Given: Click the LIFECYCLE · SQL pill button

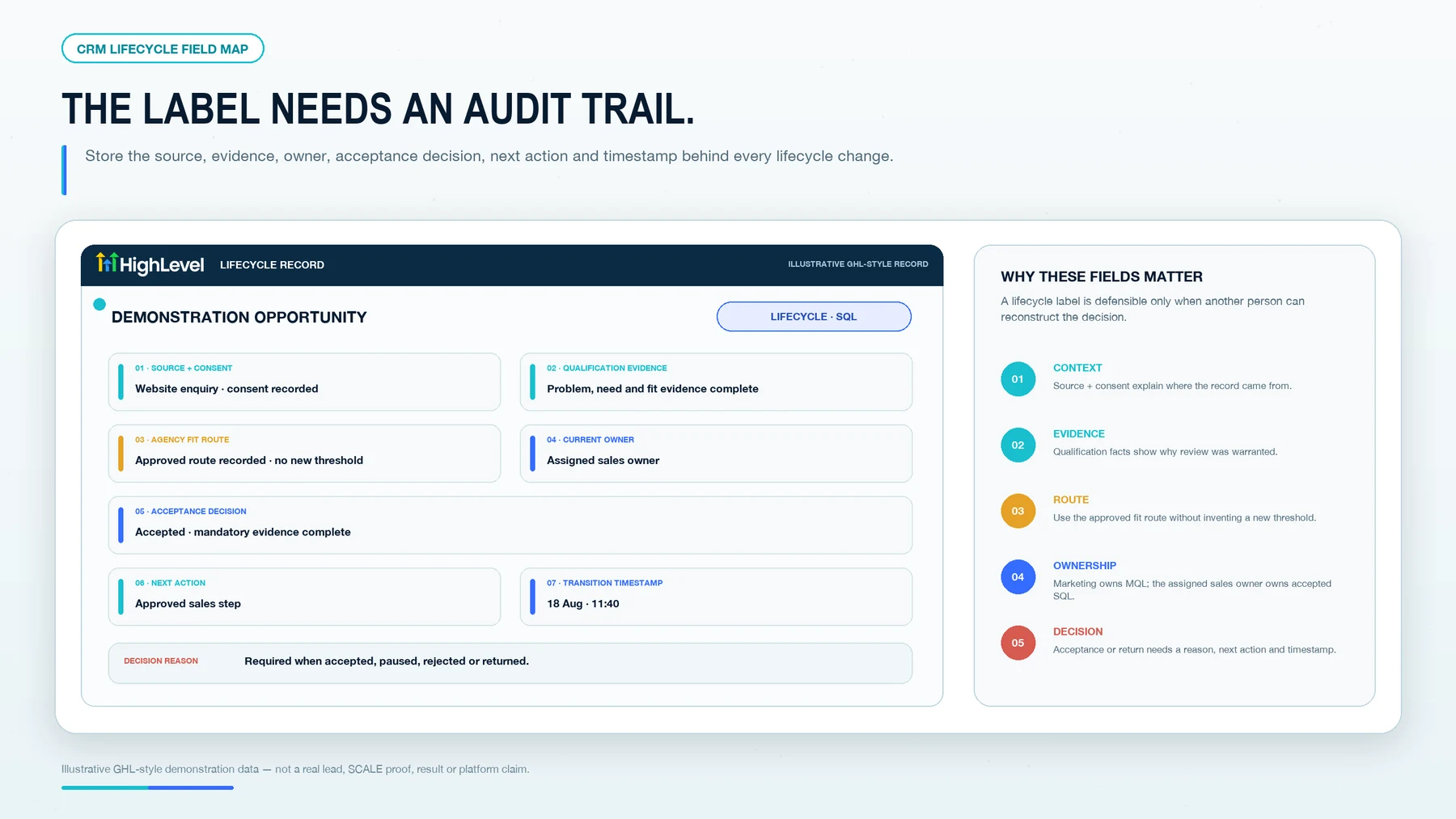Looking at the screenshot, I should click(814, 317).
